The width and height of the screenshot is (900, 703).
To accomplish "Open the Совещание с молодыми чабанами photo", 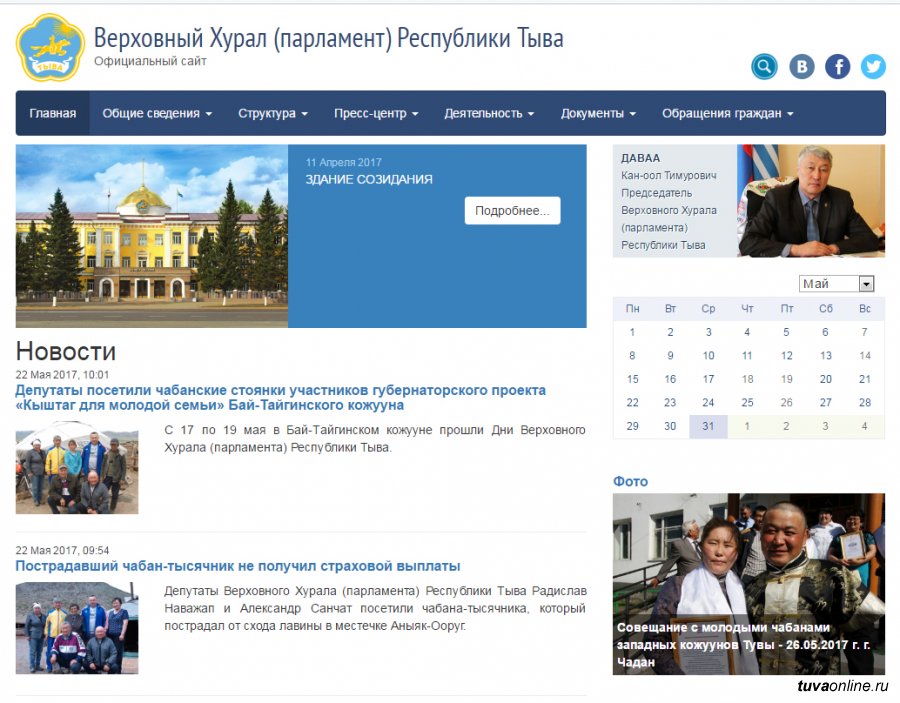I will coord(748,584).
